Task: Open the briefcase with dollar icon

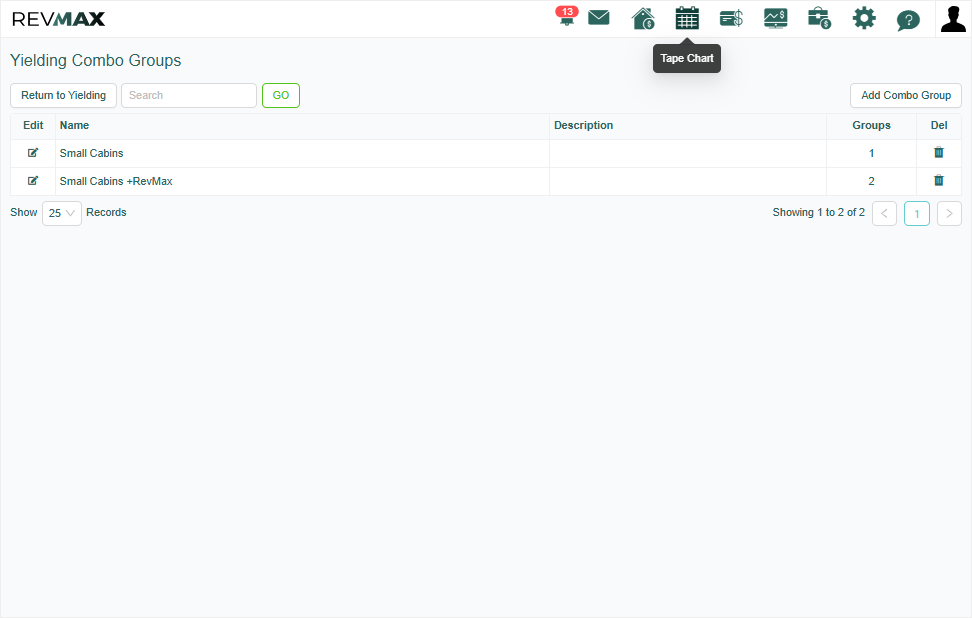Action: (820, 19)
